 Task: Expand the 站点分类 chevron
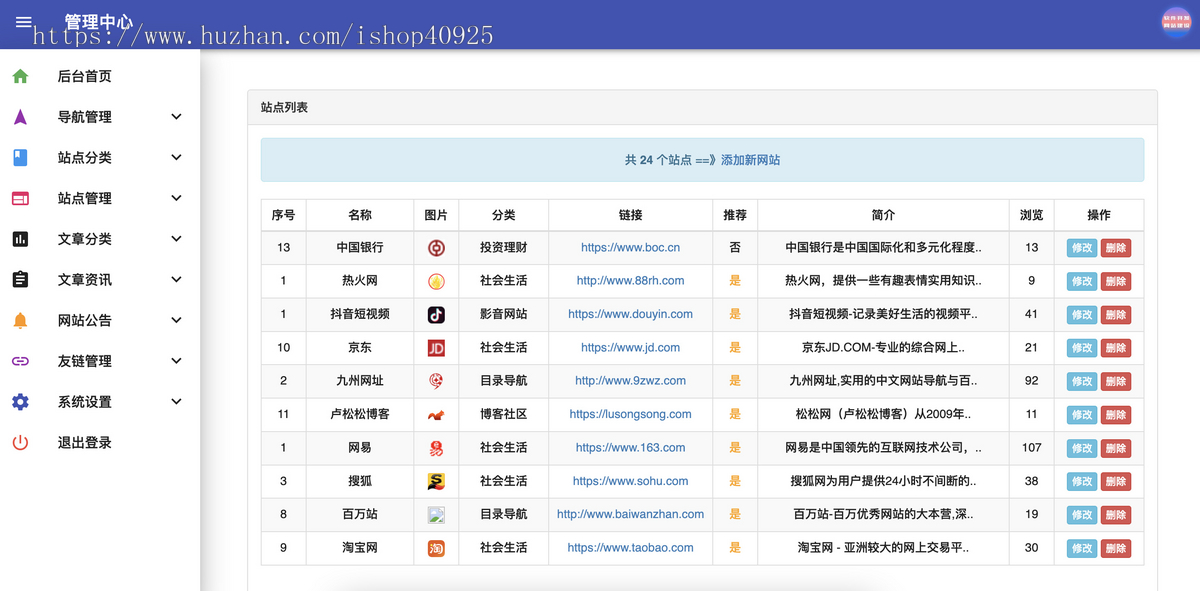click(177, 158)
